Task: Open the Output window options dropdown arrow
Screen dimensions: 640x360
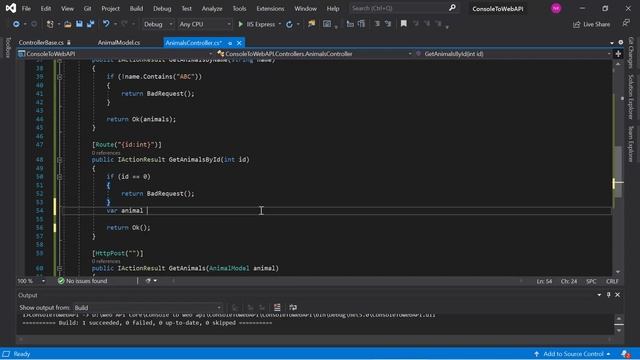Action: tap(599, 295)
